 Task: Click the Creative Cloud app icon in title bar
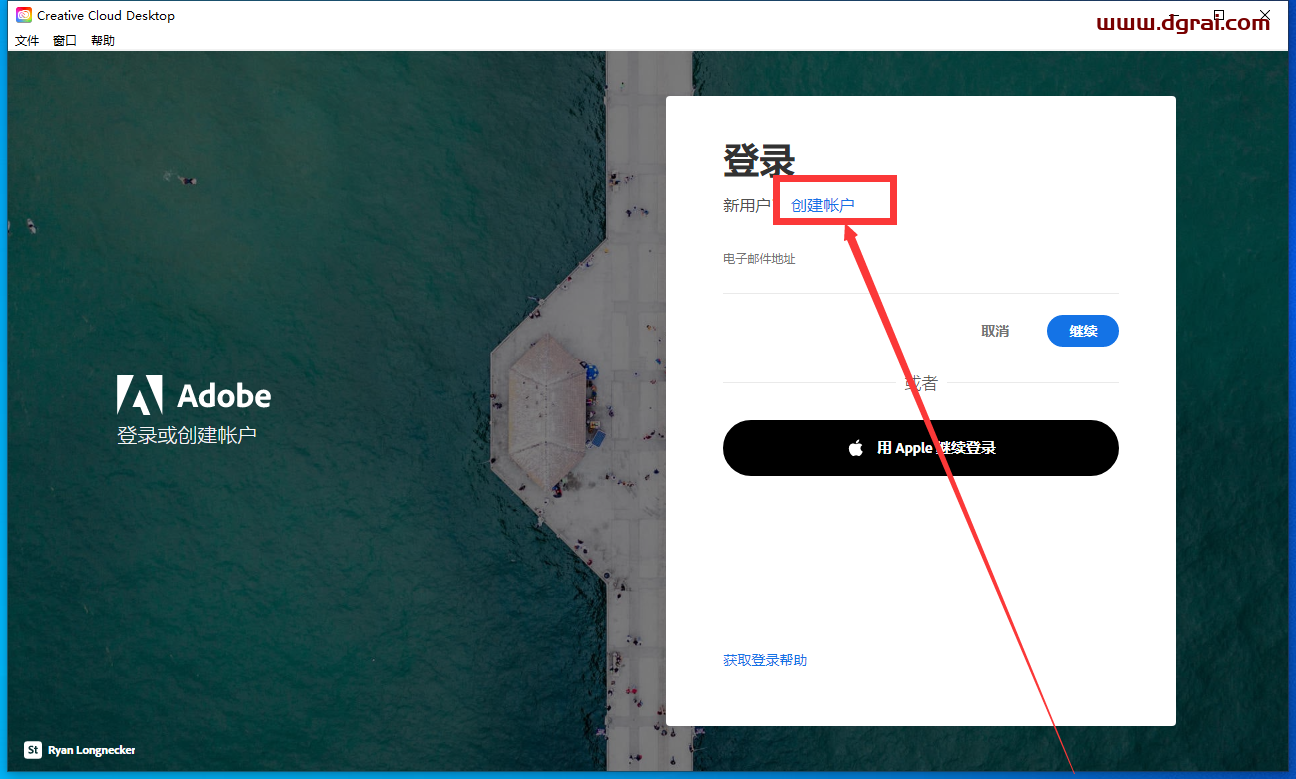point(24,15)
